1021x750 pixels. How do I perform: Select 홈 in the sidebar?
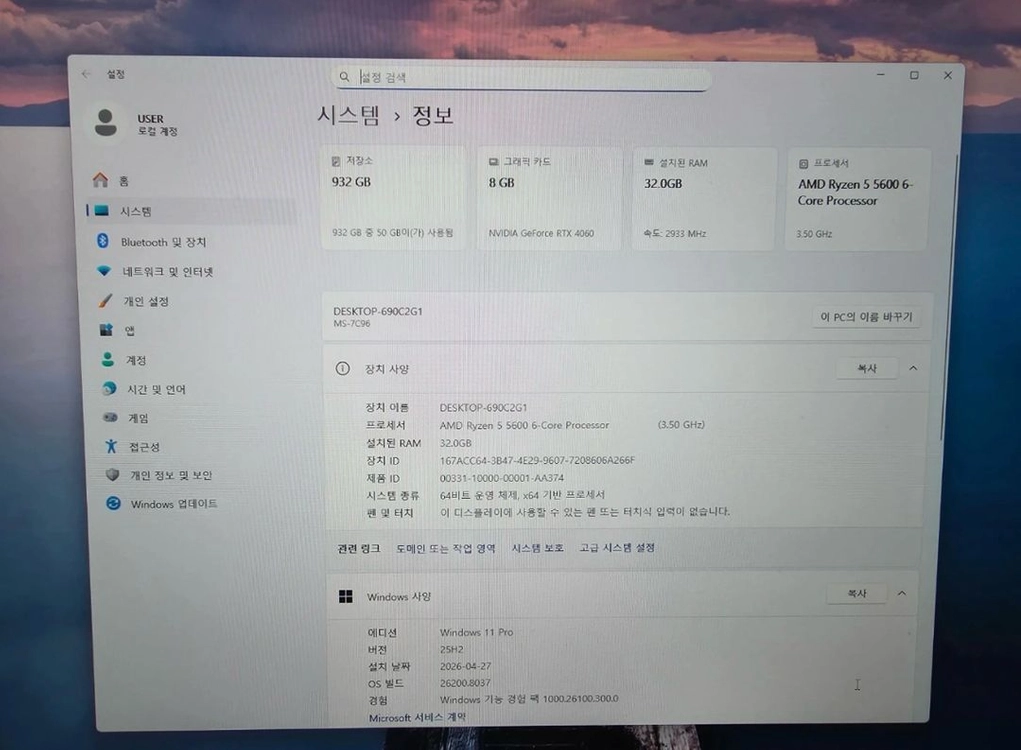pyautogui.click(x=191, y=180)
